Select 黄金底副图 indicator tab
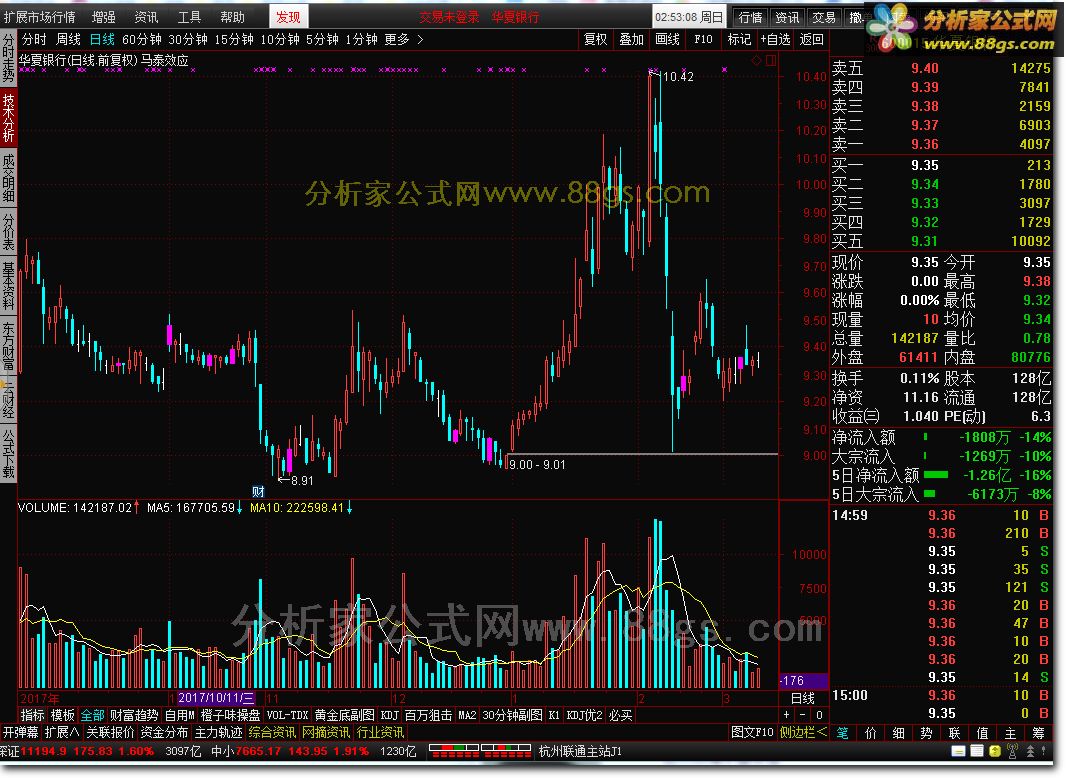This screenshot has width=1066, height=778. [x=345, y=715]
